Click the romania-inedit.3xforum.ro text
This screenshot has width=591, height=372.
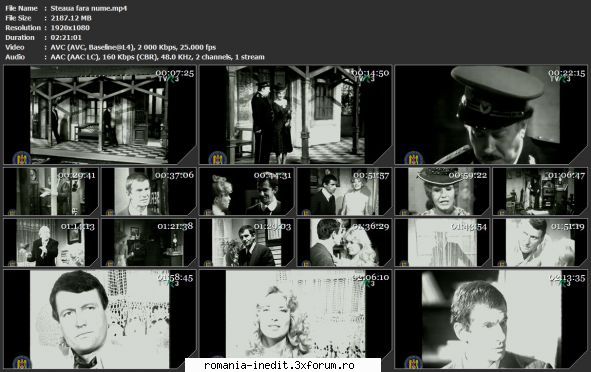click(x=279, y=365)
